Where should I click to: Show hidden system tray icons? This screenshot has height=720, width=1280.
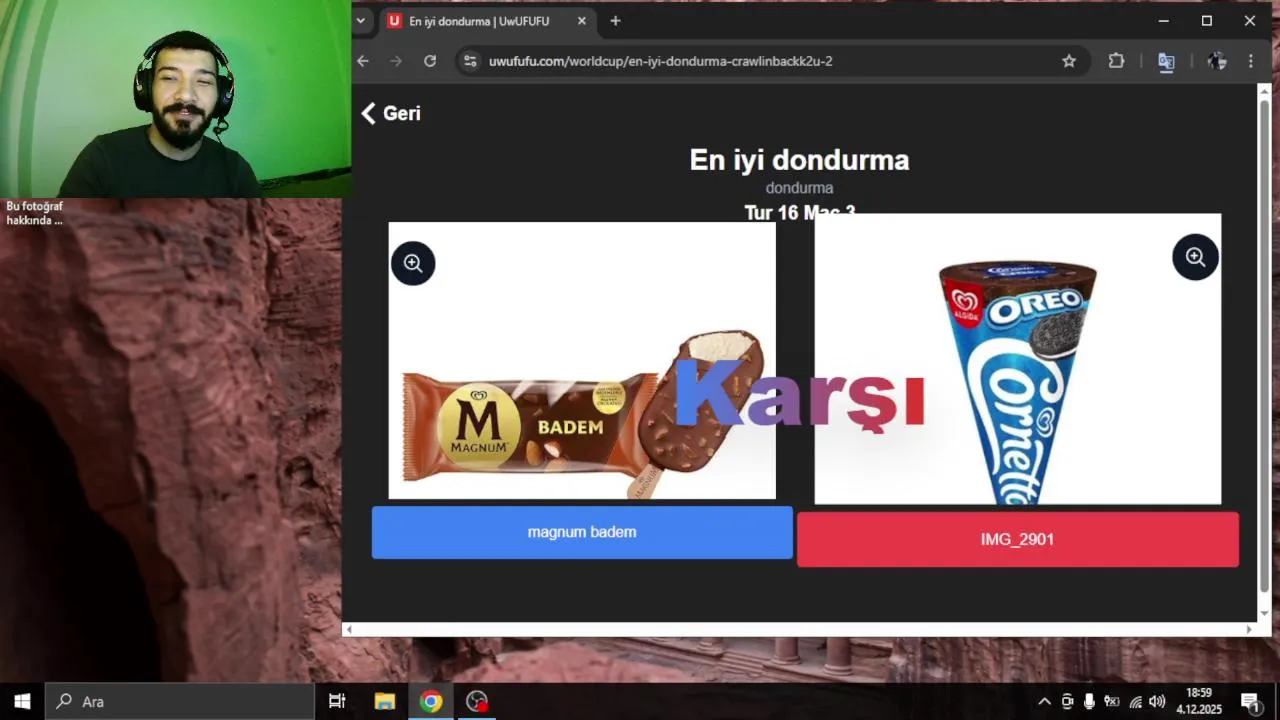(1044, 701)
